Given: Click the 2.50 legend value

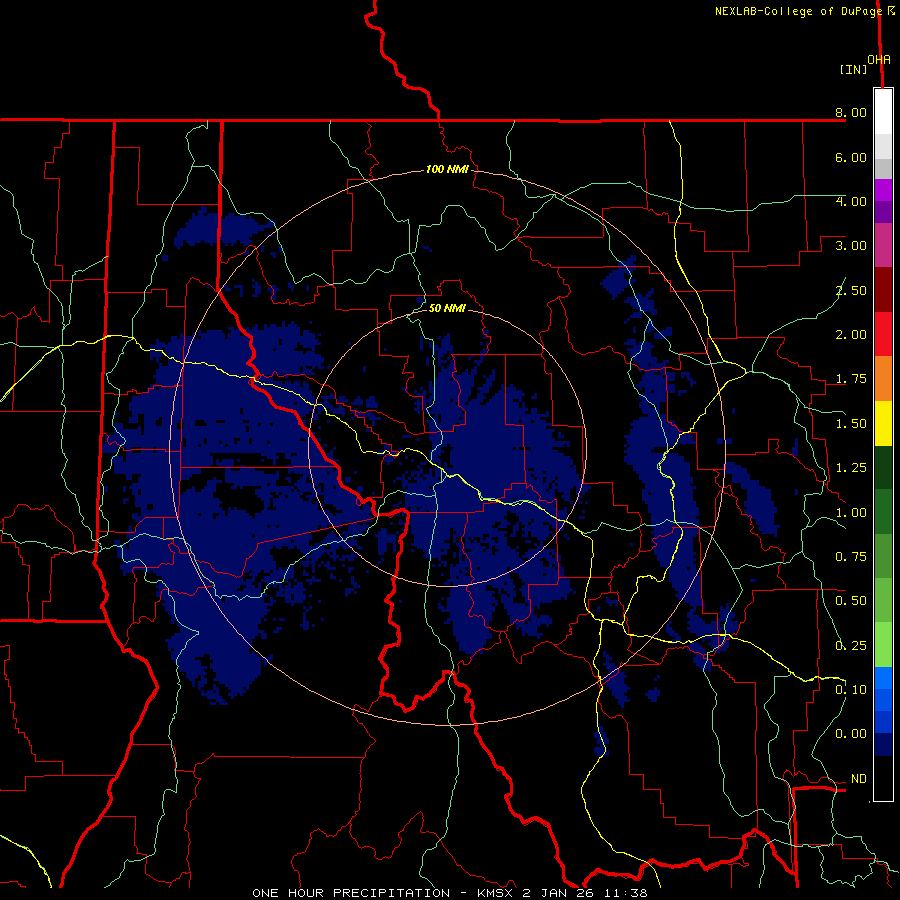Looking at the screenshot, I should [x=851, y=290].
